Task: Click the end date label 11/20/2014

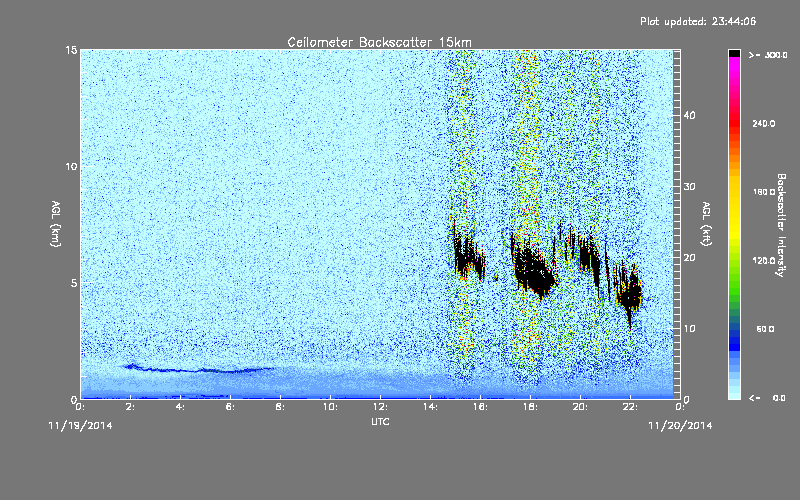Action: (680, 426)
